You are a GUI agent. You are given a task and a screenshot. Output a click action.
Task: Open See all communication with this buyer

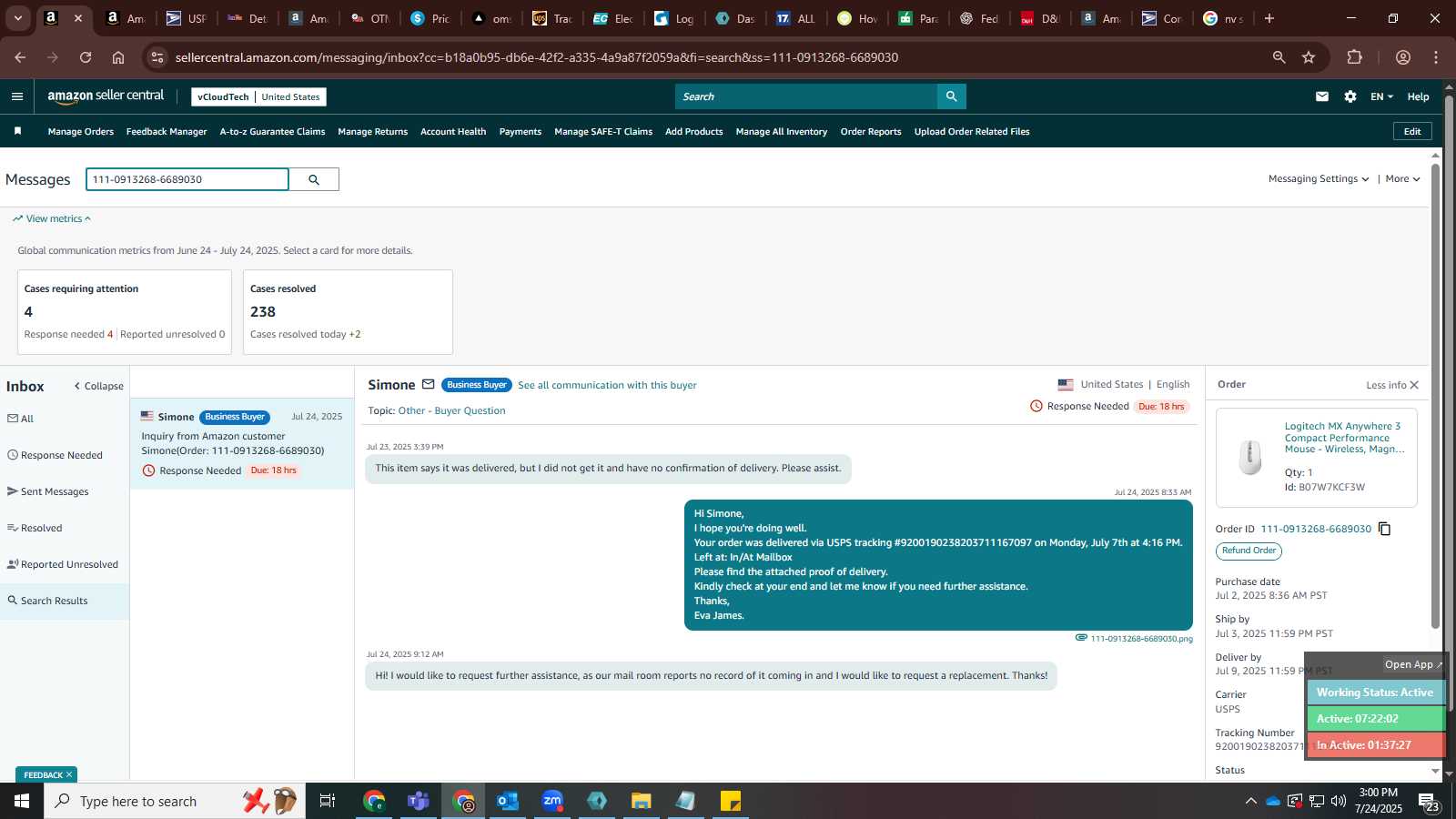coord(607,385)
